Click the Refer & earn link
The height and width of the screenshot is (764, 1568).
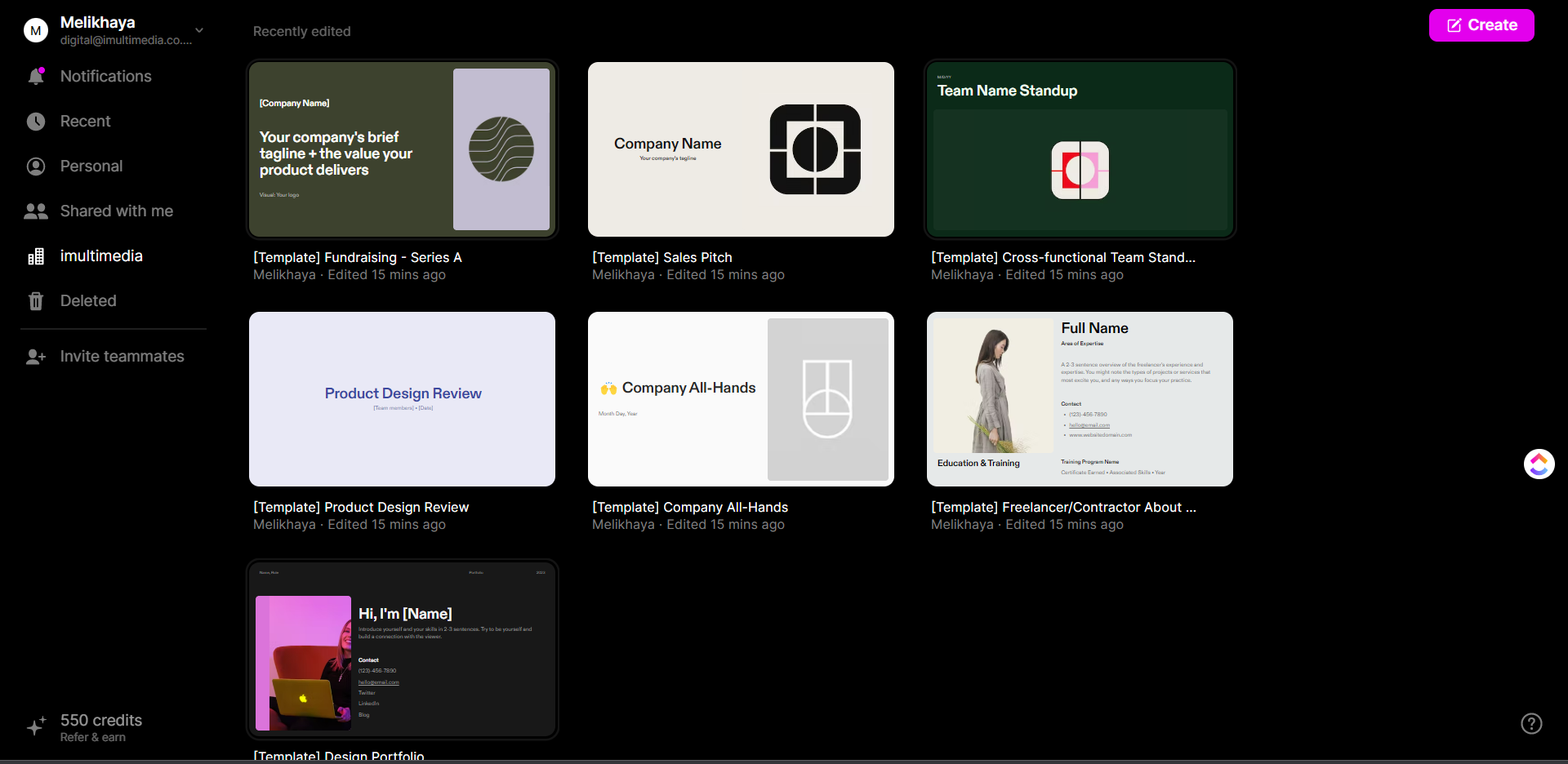[93, 737]
